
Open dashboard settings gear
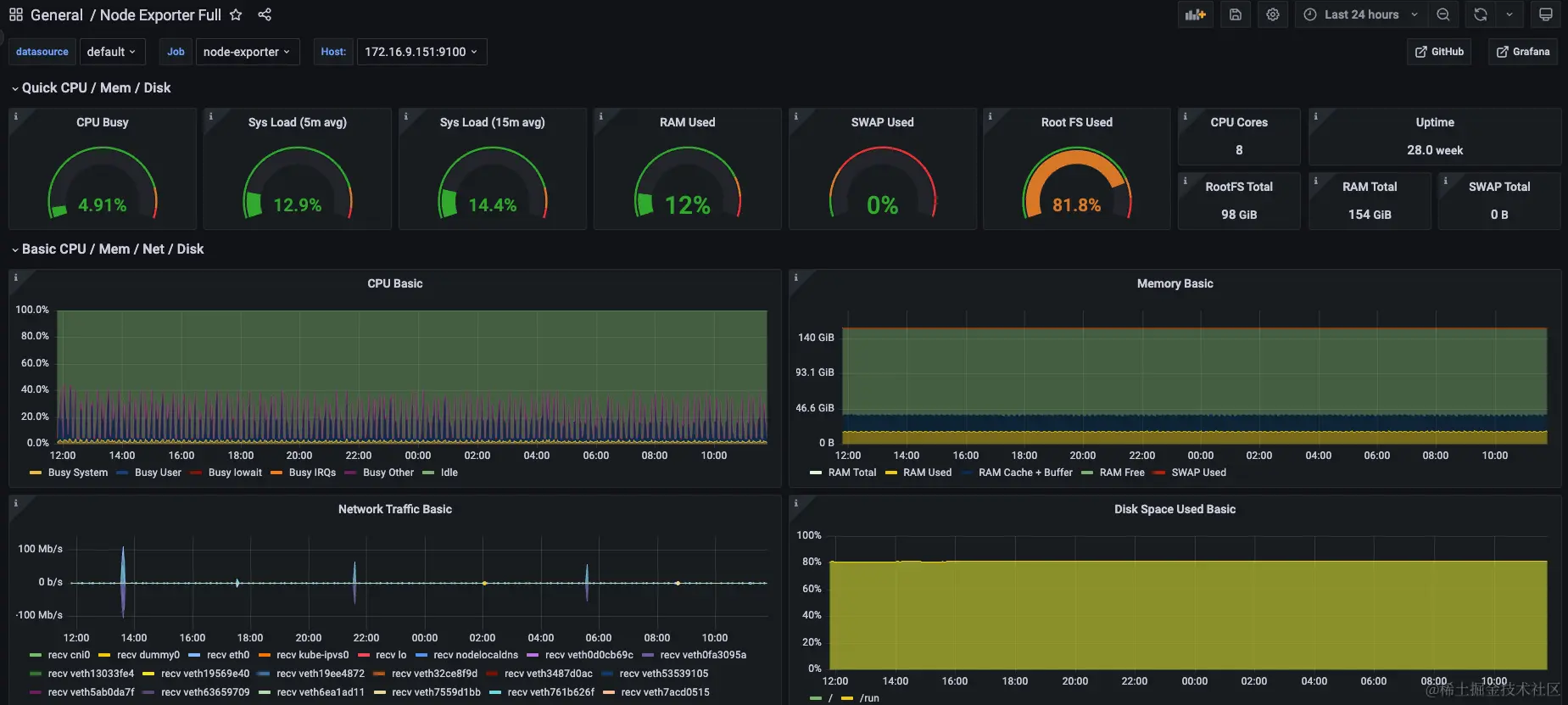(x=1273, y=14)
